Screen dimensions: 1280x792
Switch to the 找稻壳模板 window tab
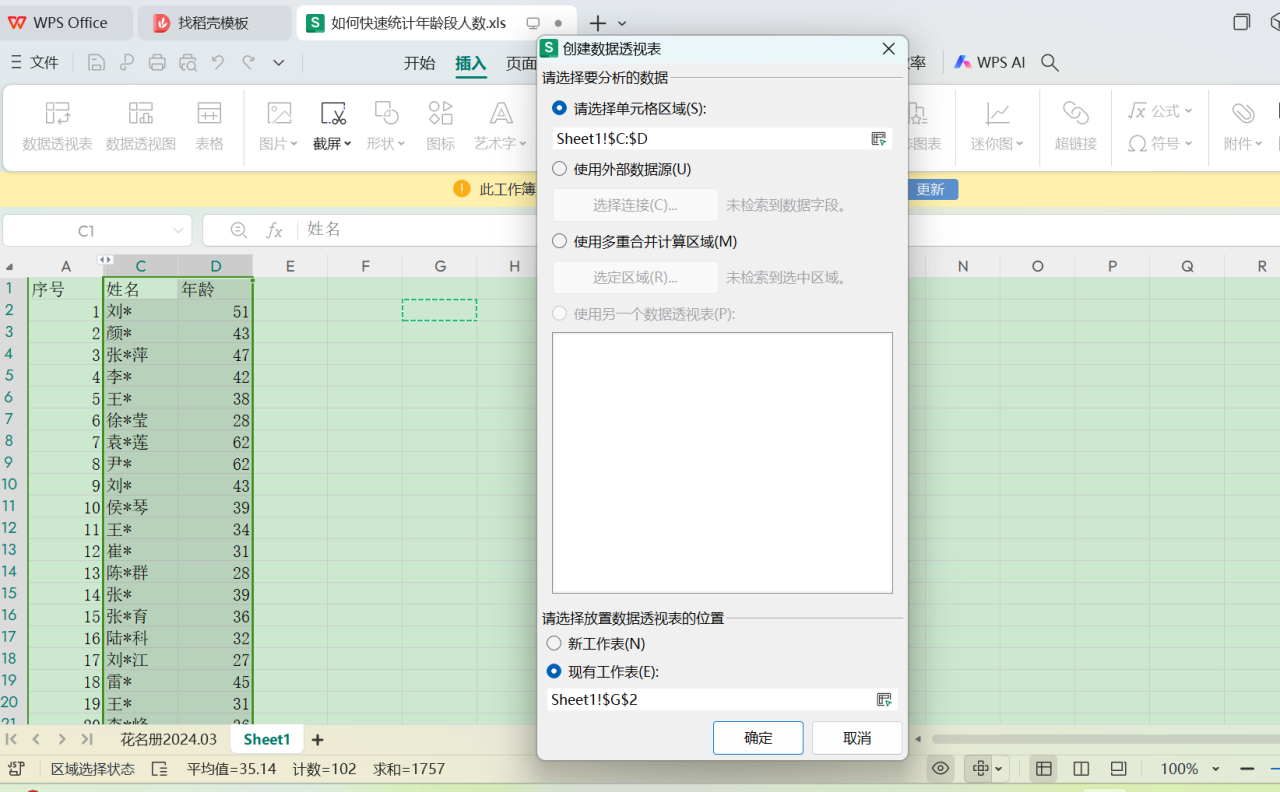click(x=214, y=23)
